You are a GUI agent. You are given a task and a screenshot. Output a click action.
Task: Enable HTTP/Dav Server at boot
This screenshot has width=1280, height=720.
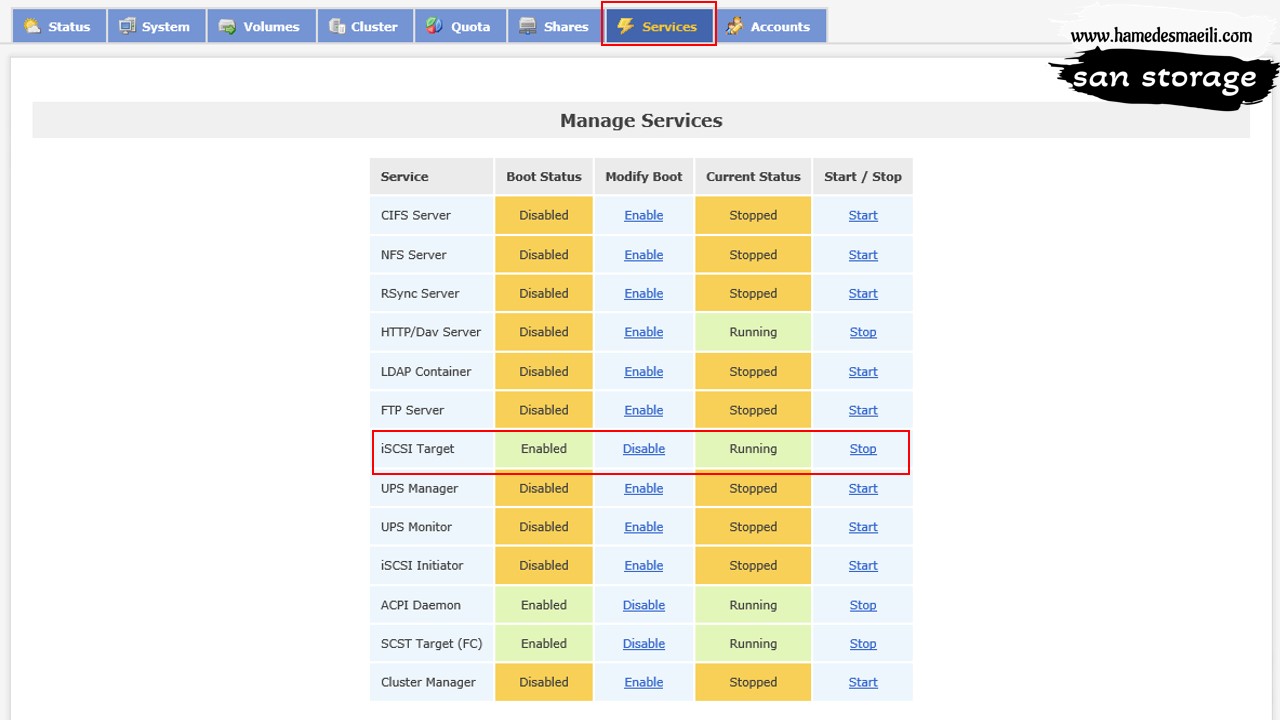tap(644, 332)
